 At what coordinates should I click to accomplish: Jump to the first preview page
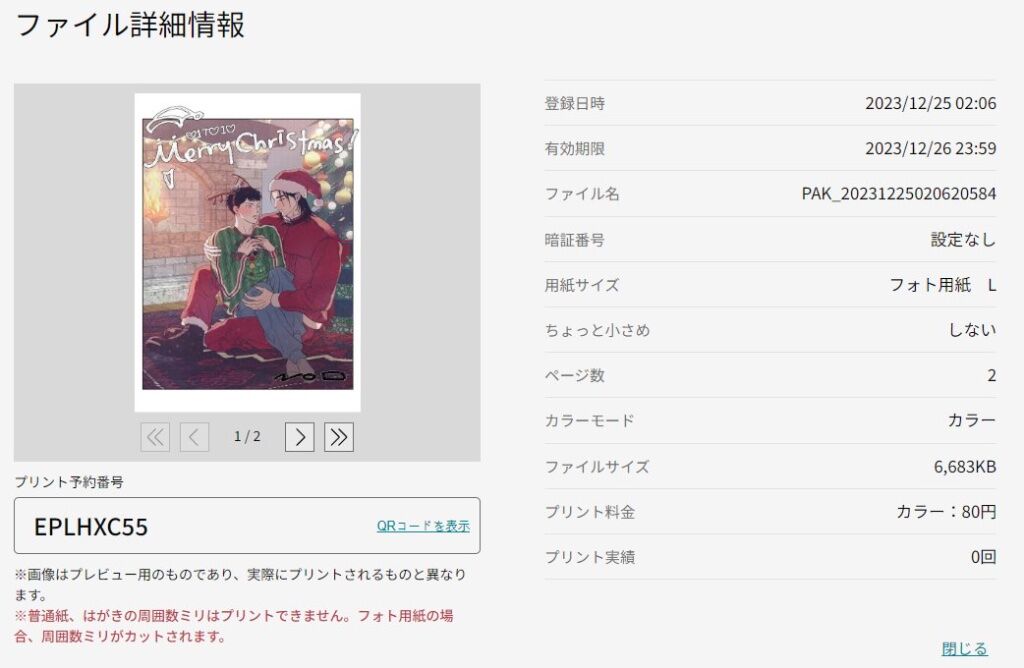155,437
